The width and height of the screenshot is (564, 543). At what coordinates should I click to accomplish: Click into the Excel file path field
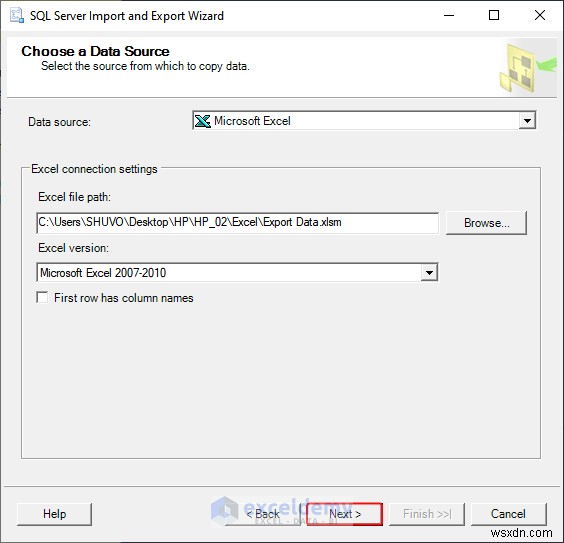[237, 223]
